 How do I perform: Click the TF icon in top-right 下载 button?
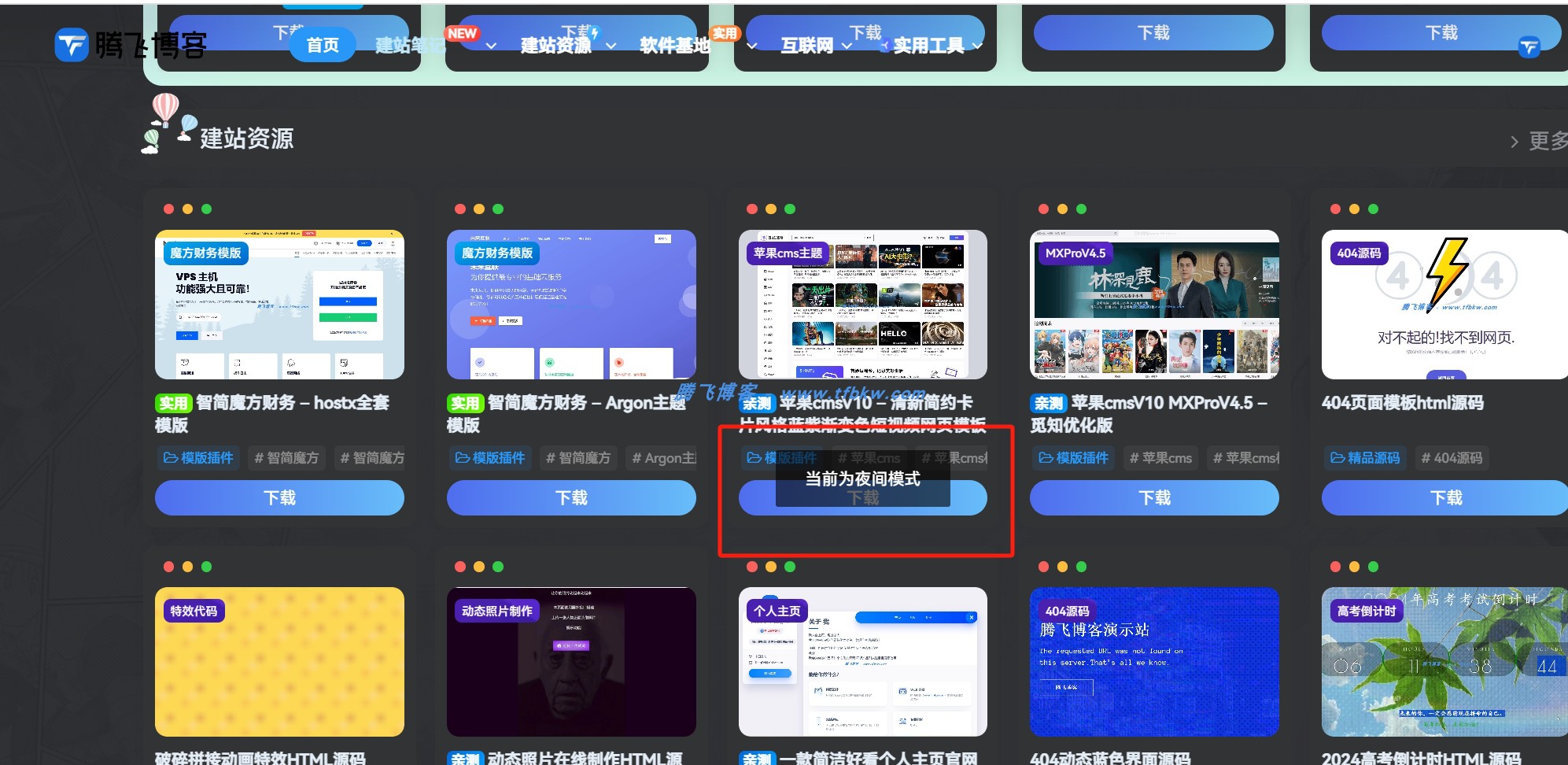click(x=1528, y=47)
